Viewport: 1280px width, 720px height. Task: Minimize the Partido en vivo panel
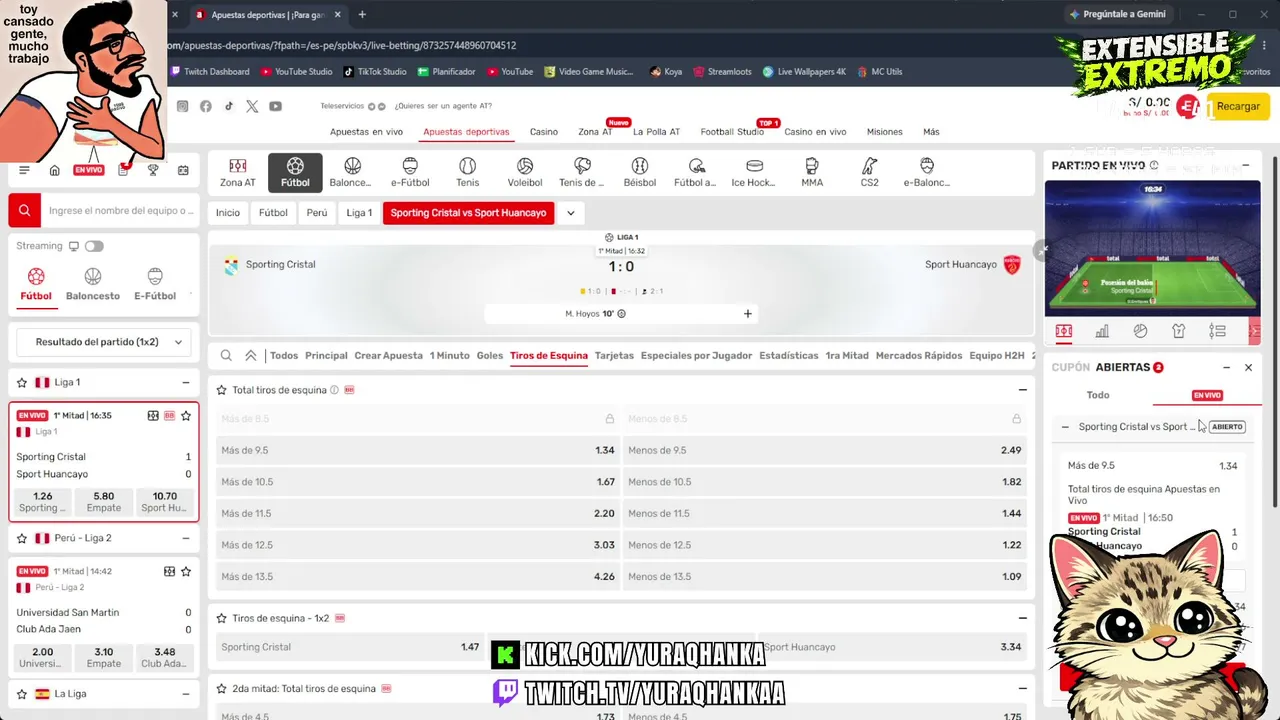1246,165
